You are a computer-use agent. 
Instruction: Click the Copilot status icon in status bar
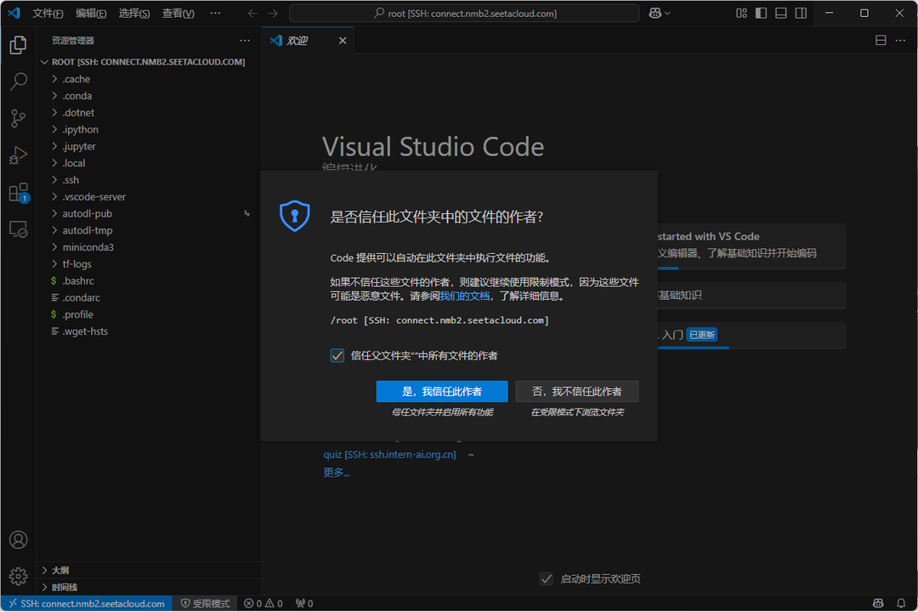[x=878, y=603]
